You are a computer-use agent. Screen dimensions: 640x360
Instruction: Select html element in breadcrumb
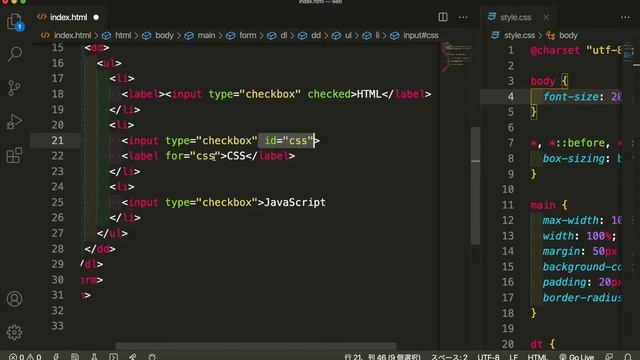[x=123, y=36]
